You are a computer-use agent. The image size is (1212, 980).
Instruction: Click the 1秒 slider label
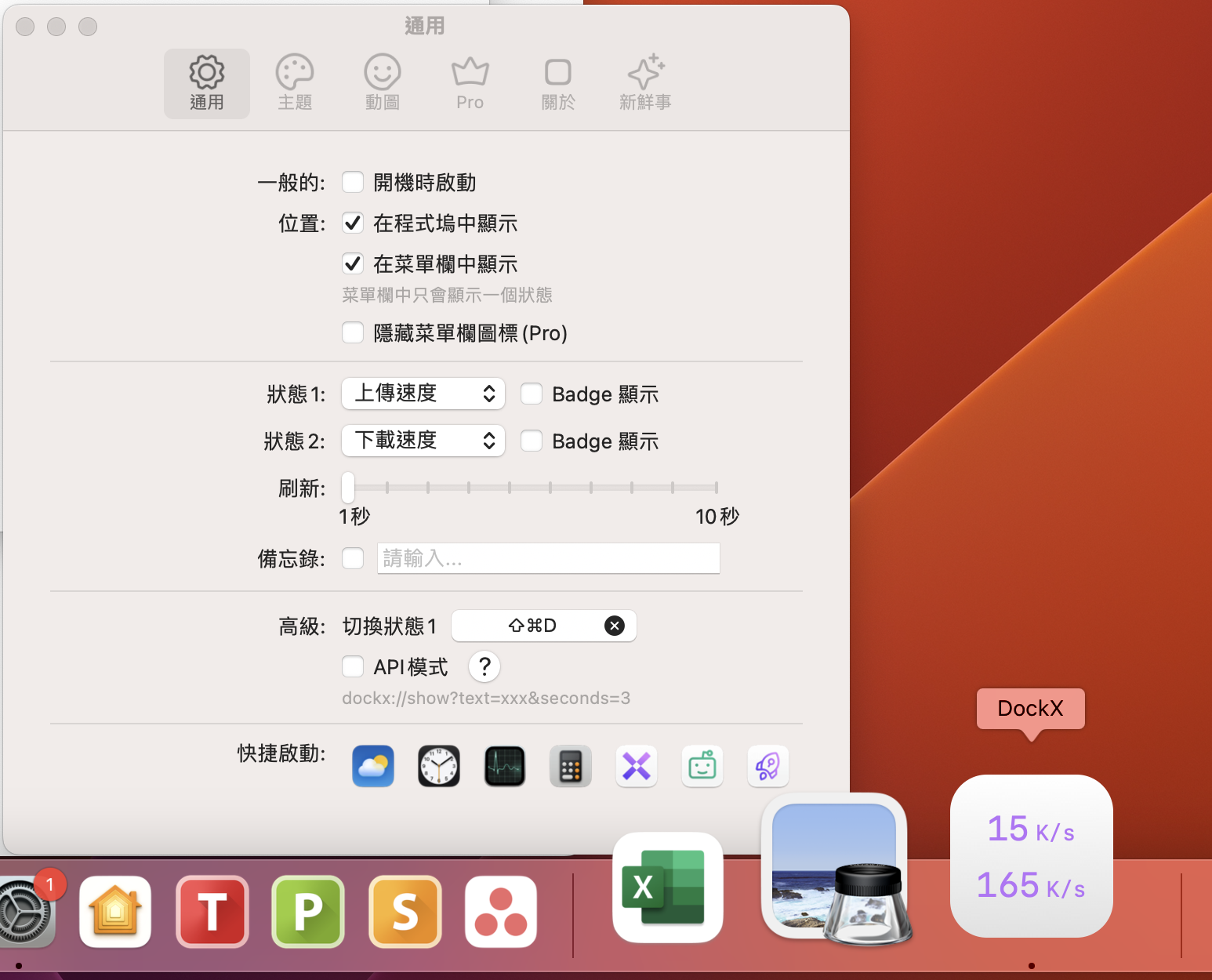click(354, 517)
